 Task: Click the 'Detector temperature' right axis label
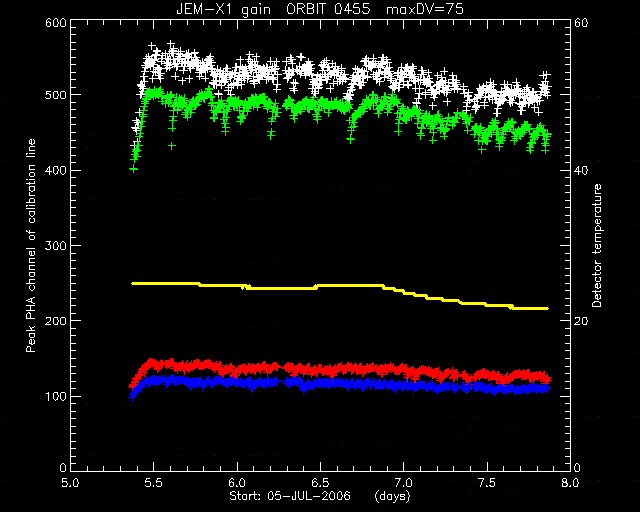(597, 245)
